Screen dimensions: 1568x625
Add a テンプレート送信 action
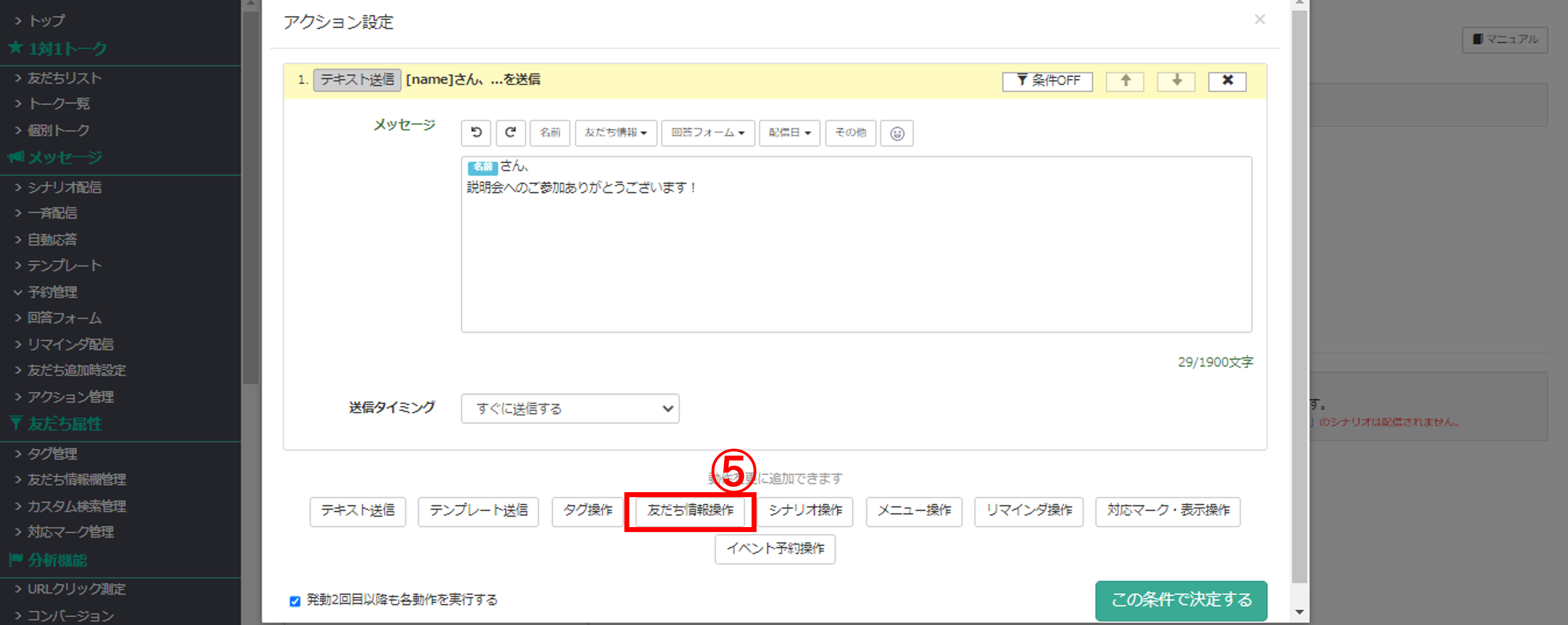click(x=479, y=511)
